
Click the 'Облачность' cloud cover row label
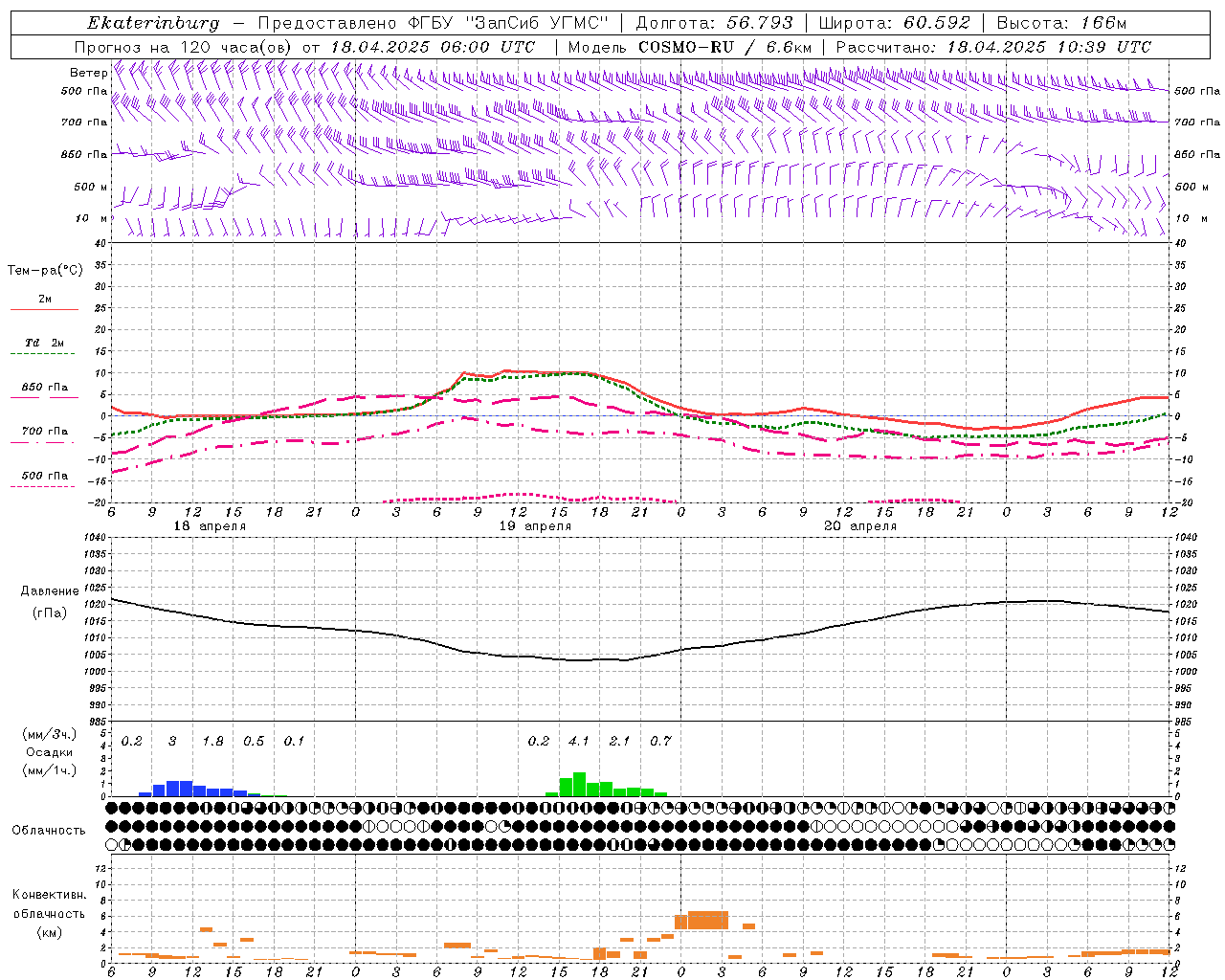coord(49,831)
